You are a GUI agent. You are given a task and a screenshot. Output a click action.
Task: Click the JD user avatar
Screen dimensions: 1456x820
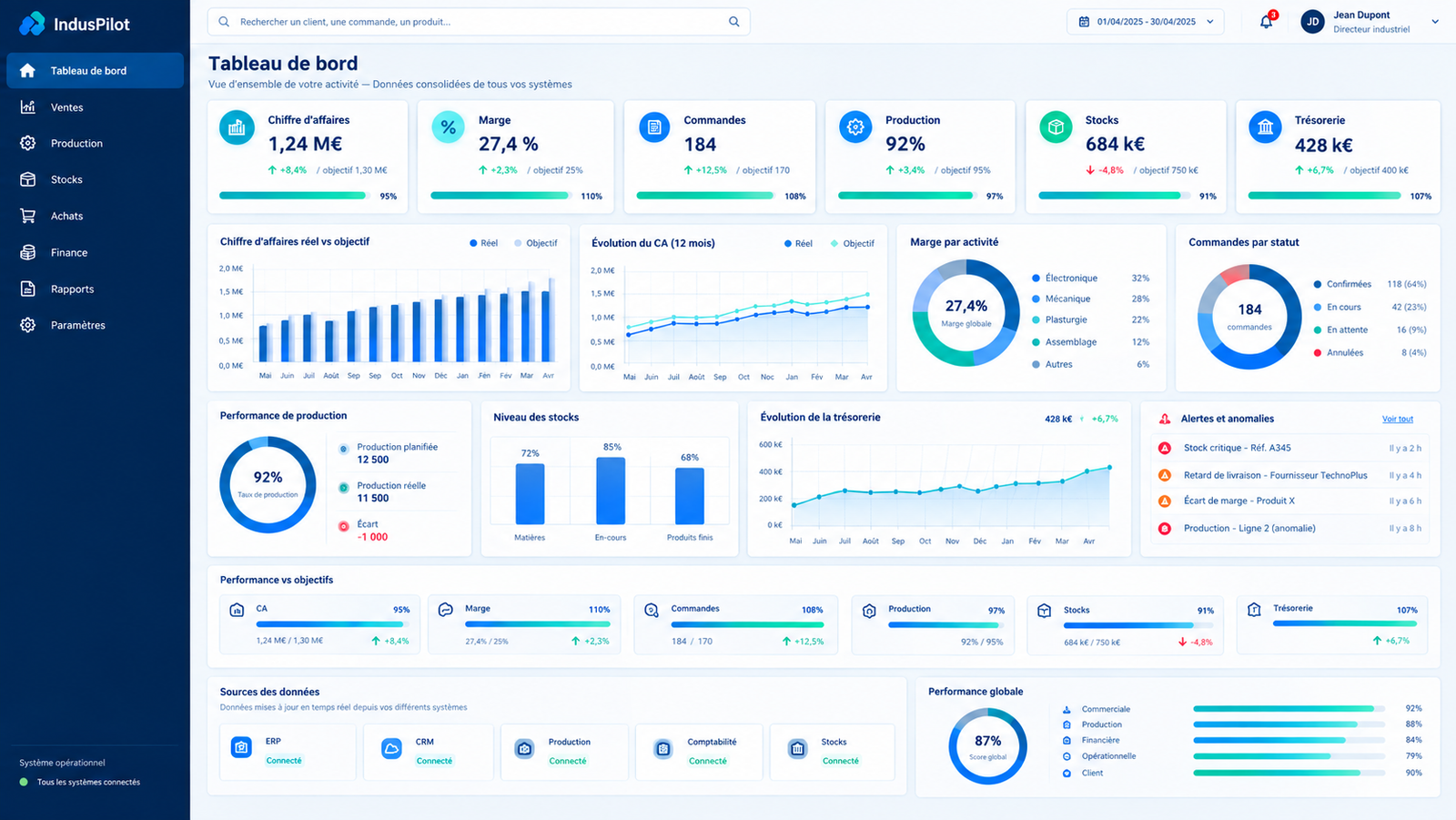tap(1312, 22)
